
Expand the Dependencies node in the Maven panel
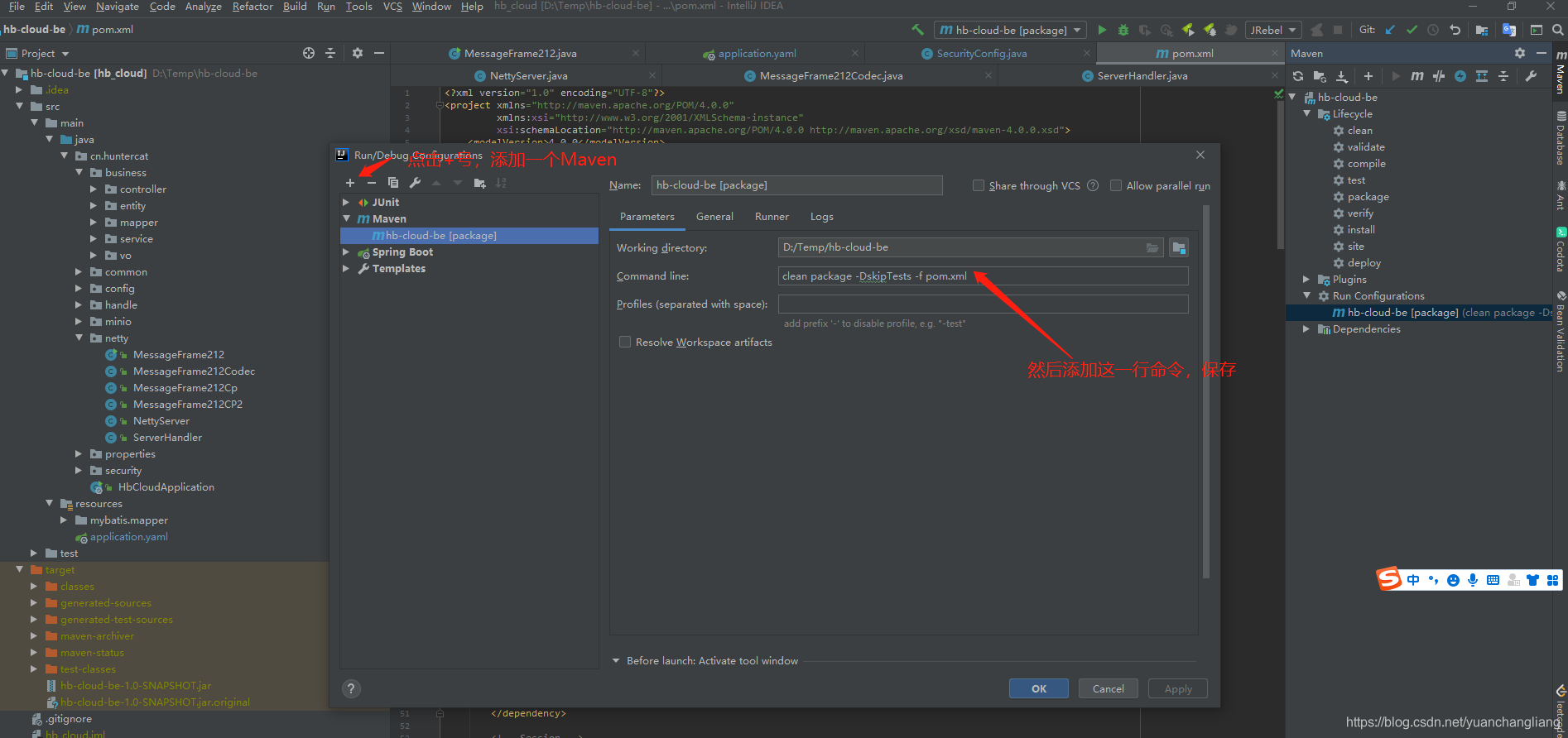[1306, 328]
